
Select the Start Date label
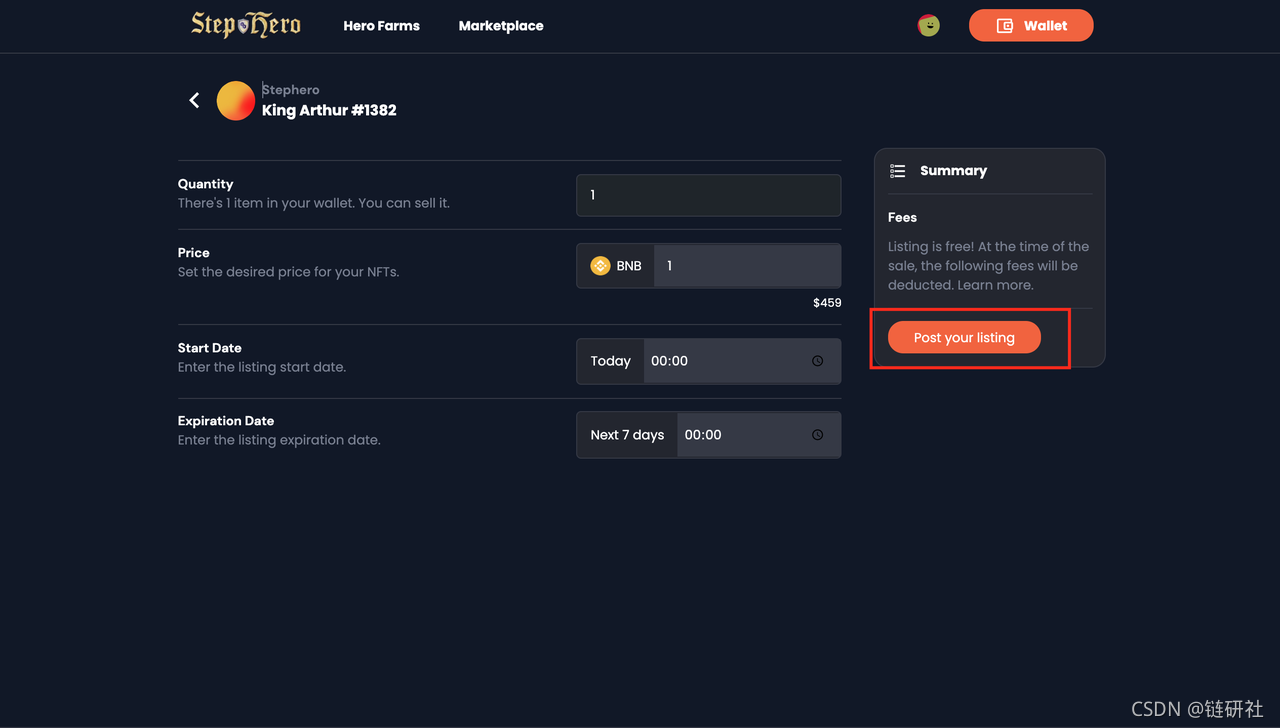[x=209, y=348]
